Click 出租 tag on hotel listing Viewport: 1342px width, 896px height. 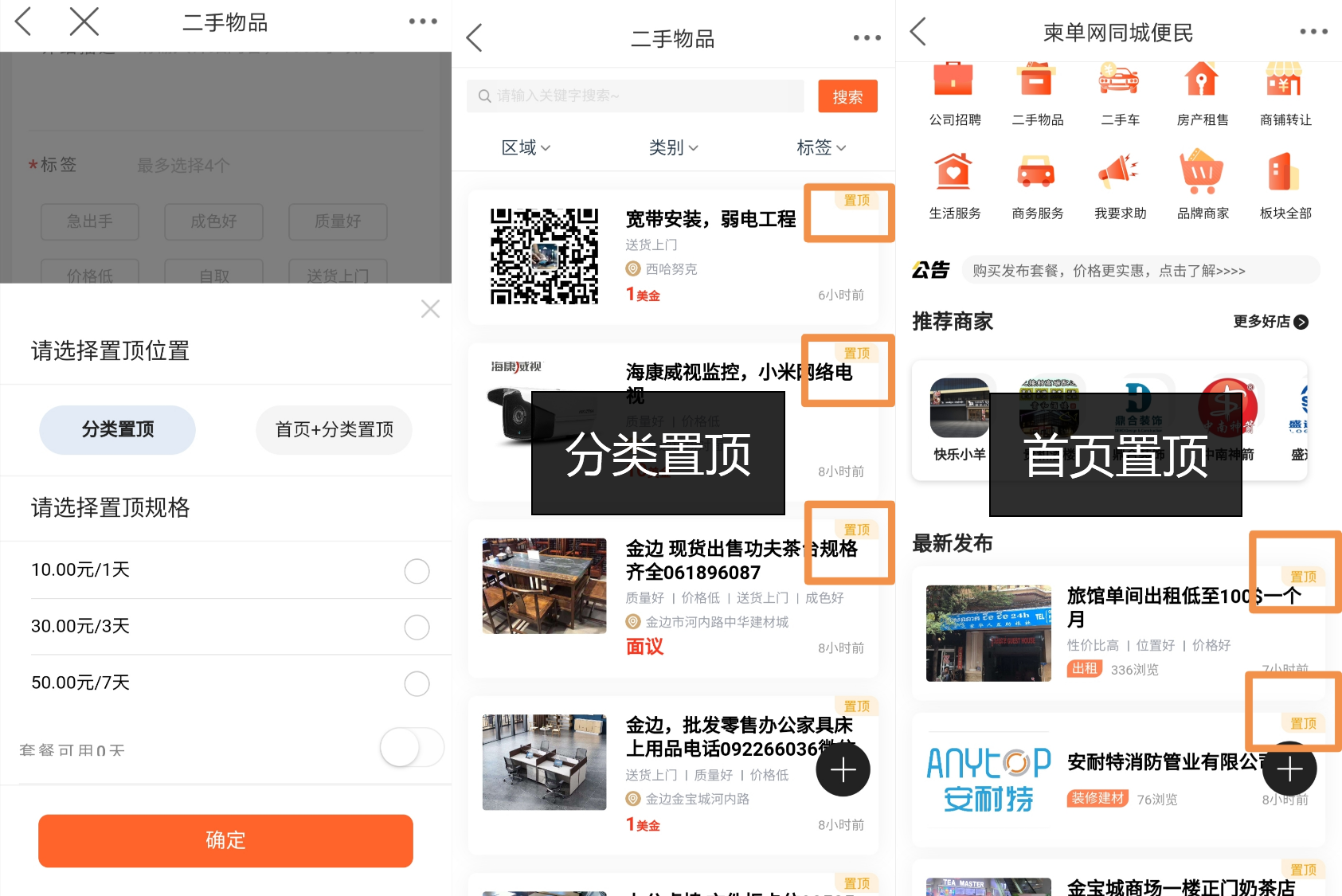click(x=1085, y=669)
